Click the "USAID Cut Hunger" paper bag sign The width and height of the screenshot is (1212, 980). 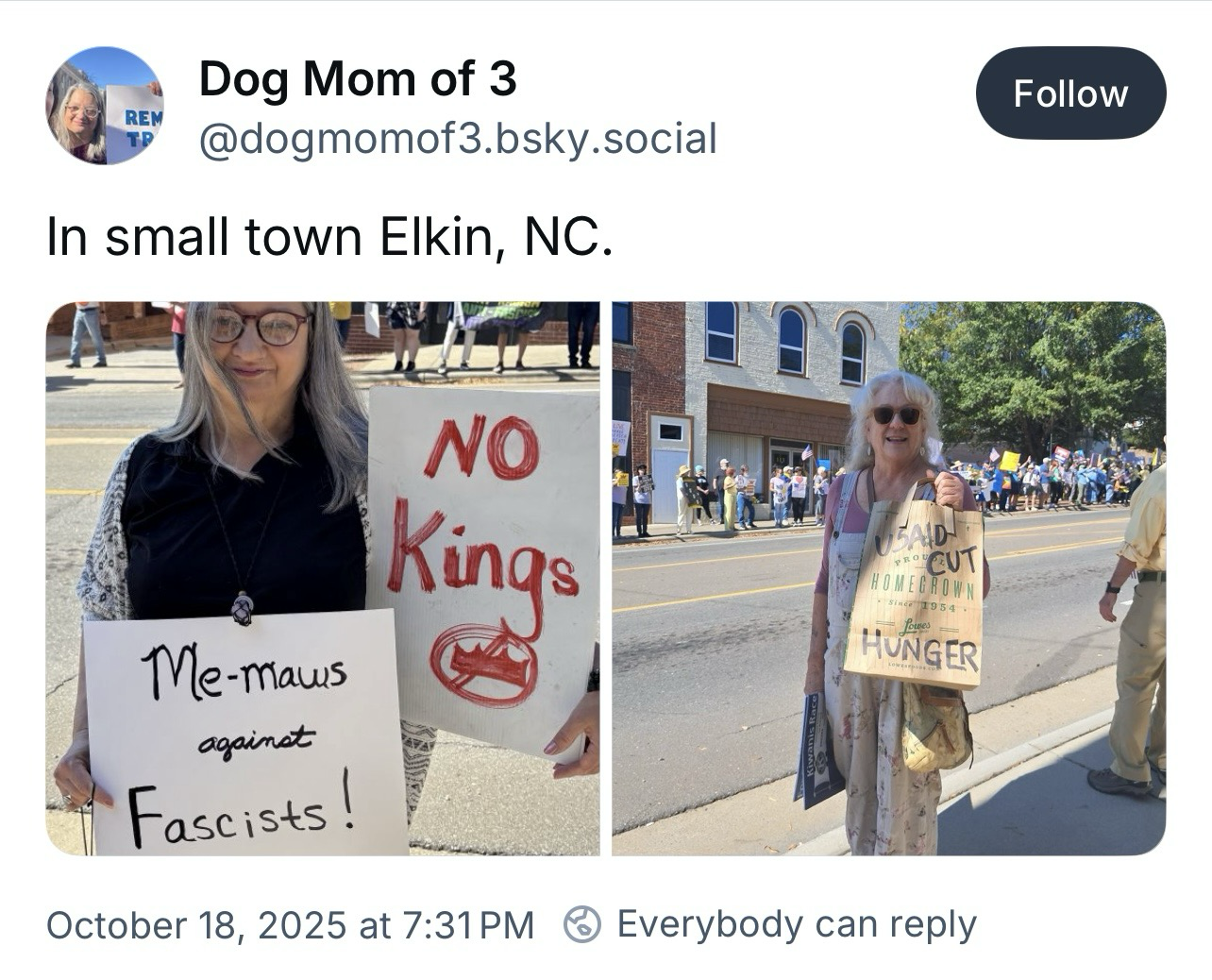point(915,593)
